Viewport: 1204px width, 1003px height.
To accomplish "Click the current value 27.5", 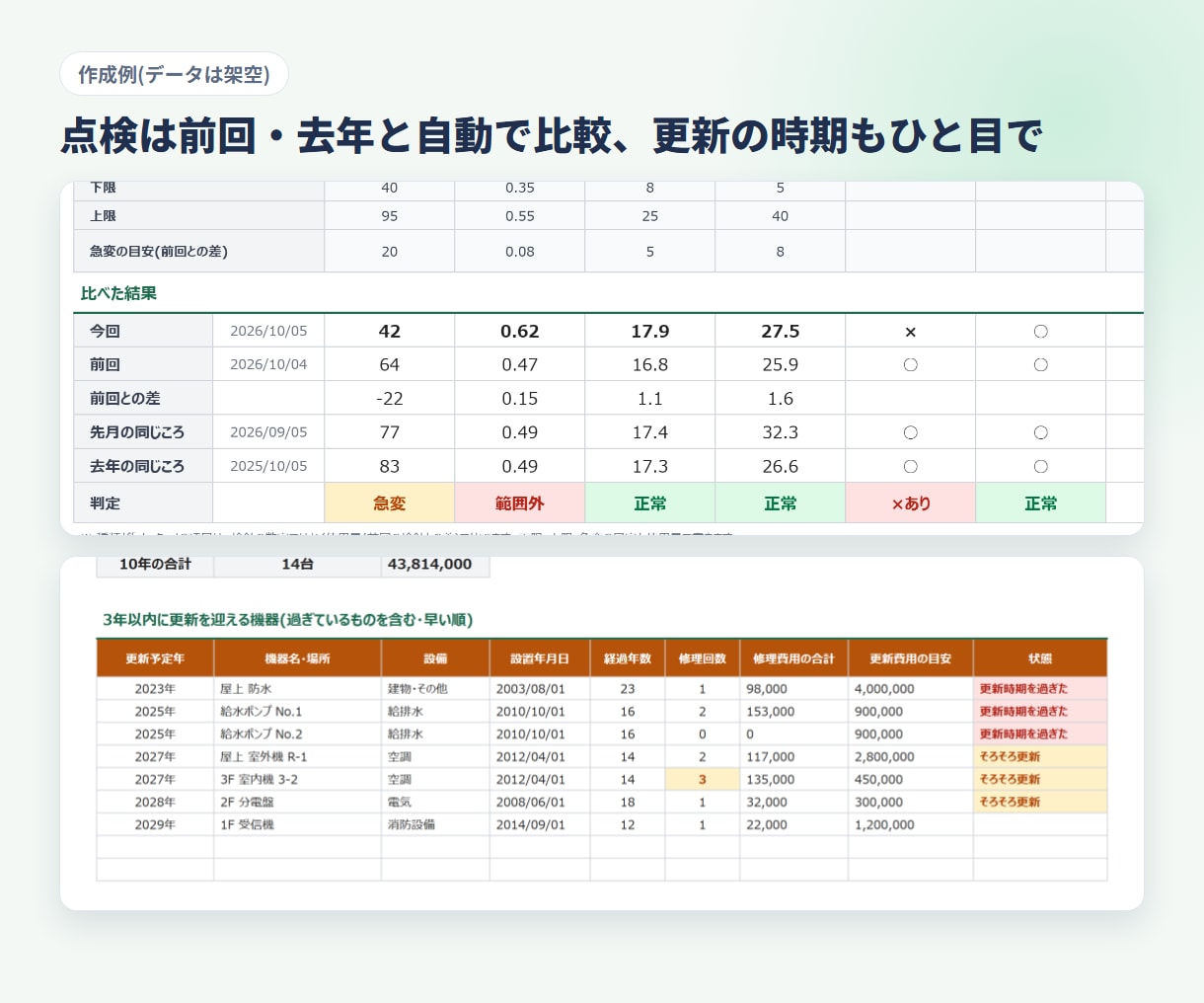I will tap(781, 332).
